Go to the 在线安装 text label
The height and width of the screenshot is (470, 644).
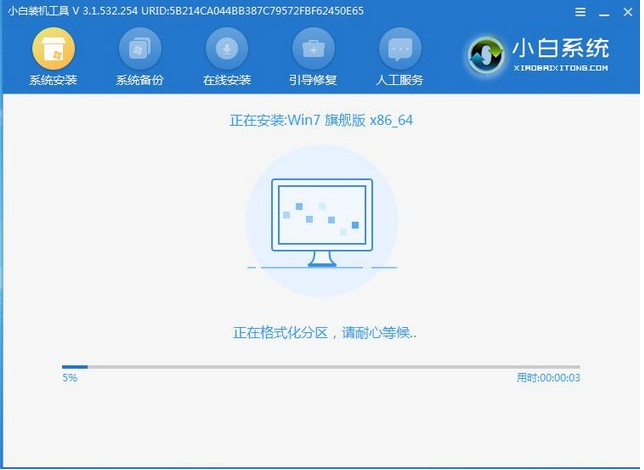click(227, 80)
